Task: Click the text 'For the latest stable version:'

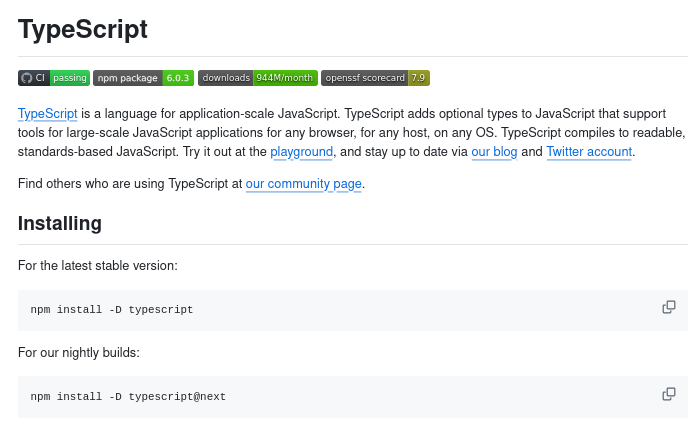Action: click(98, 266)
